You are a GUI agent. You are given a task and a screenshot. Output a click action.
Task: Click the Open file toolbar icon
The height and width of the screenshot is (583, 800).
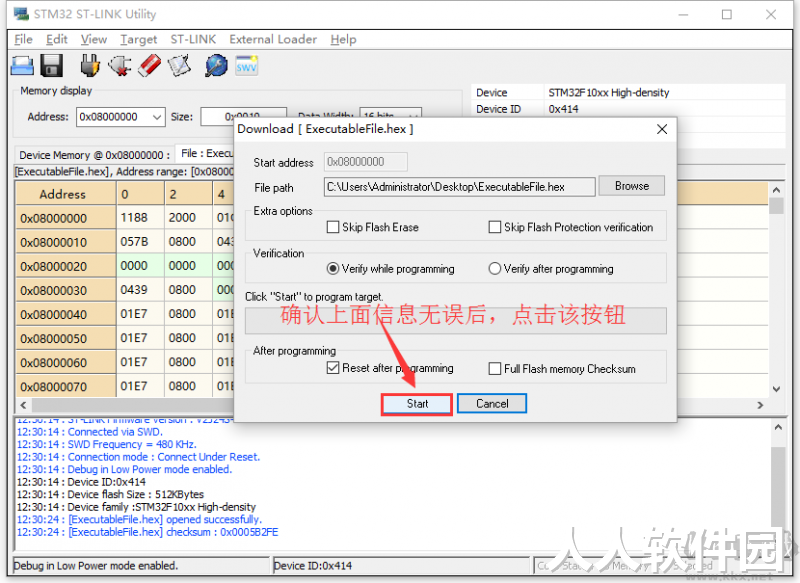22,66
